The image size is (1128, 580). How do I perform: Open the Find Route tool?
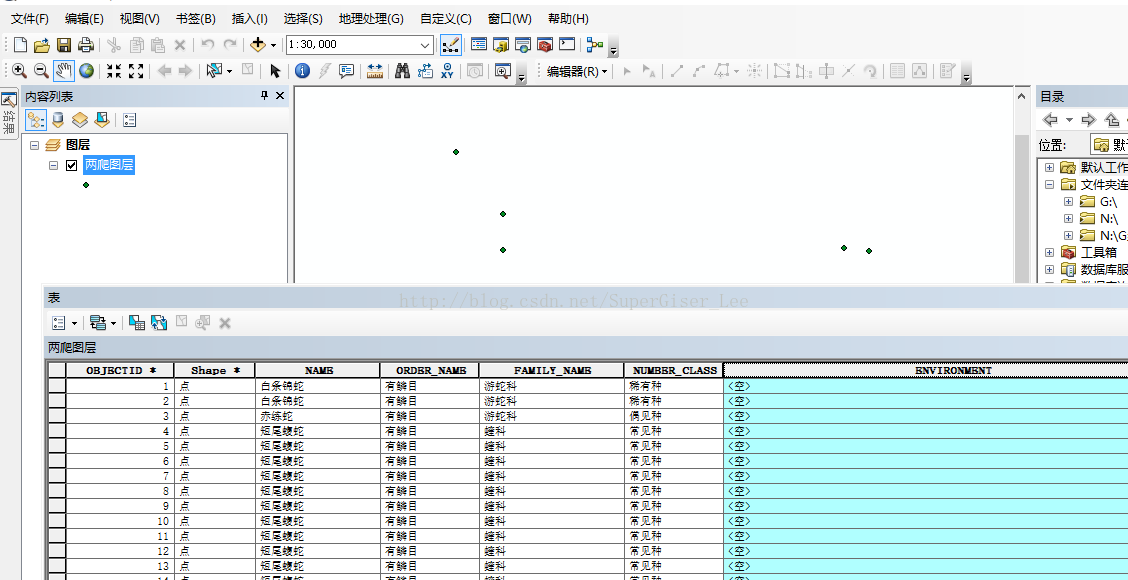tap(425, 71)
